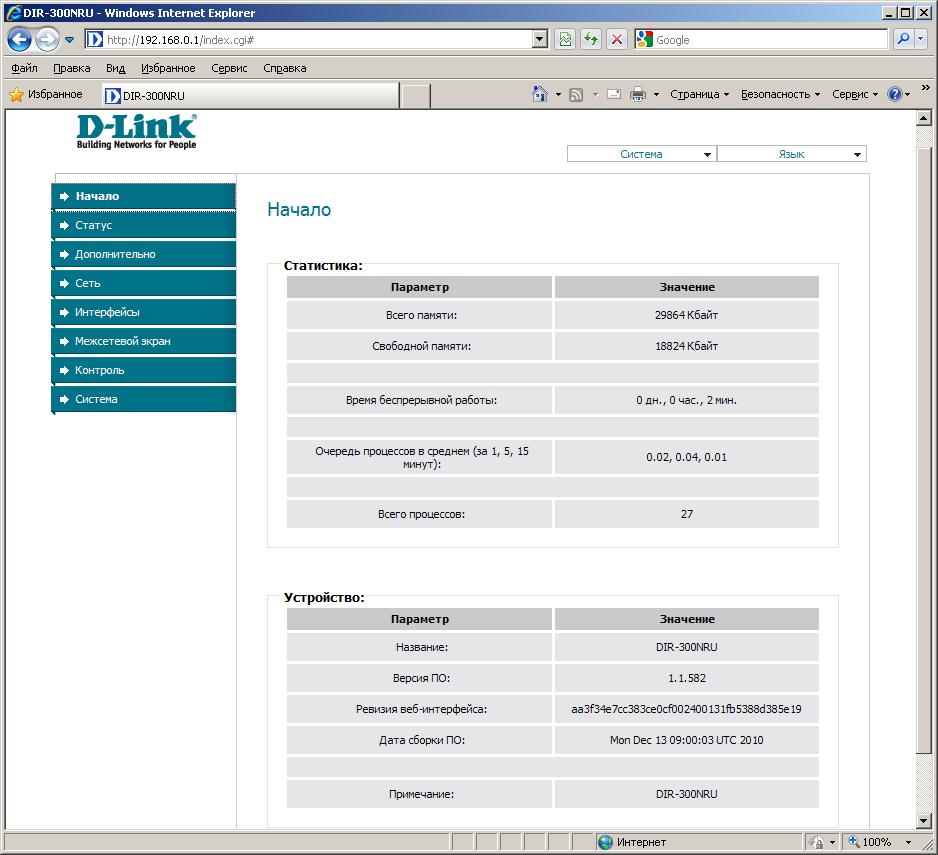Click the Stop loading red X icon
Viewport: 938px width, 855px height.
617,40
